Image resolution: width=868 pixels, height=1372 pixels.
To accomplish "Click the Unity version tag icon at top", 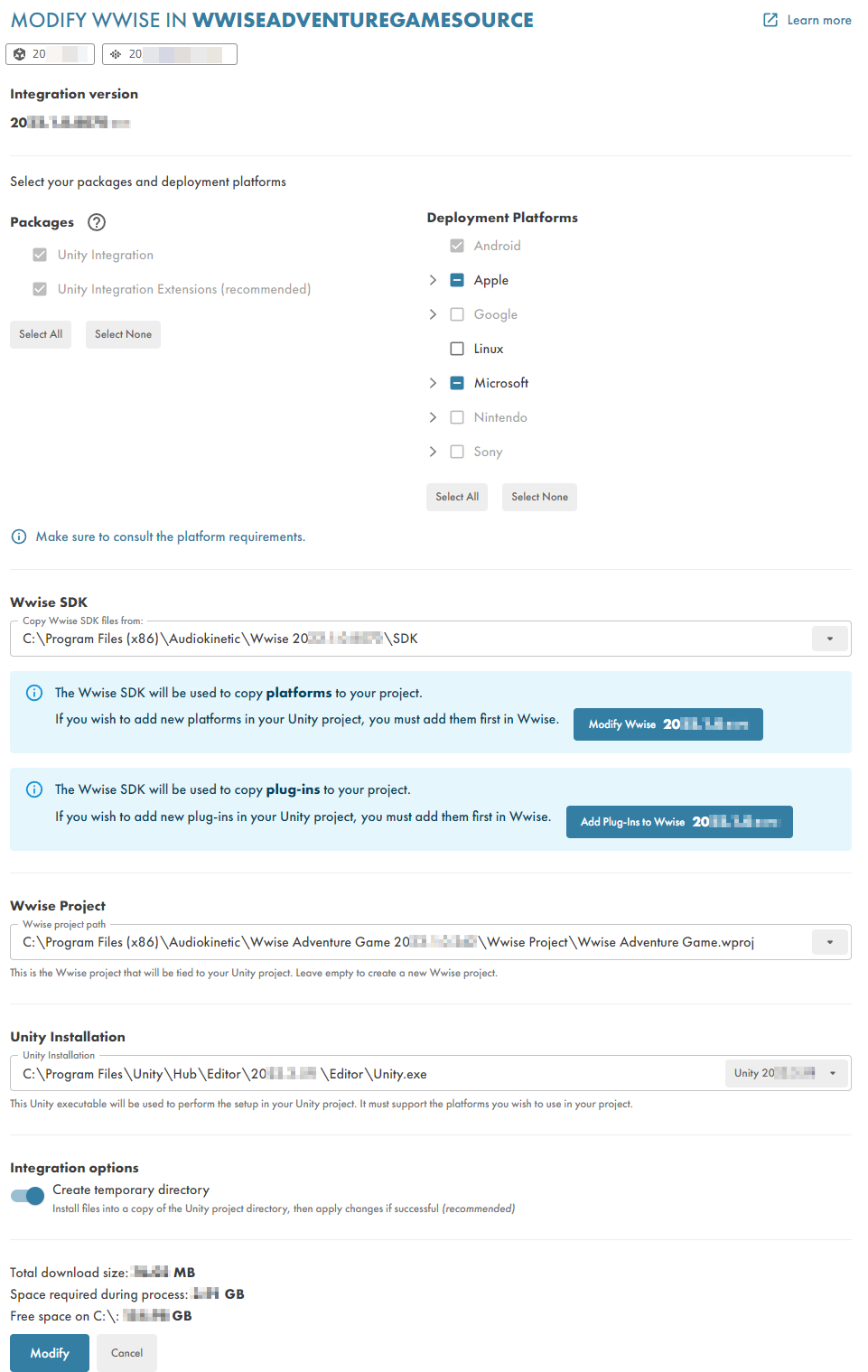I will pos(20,54).
